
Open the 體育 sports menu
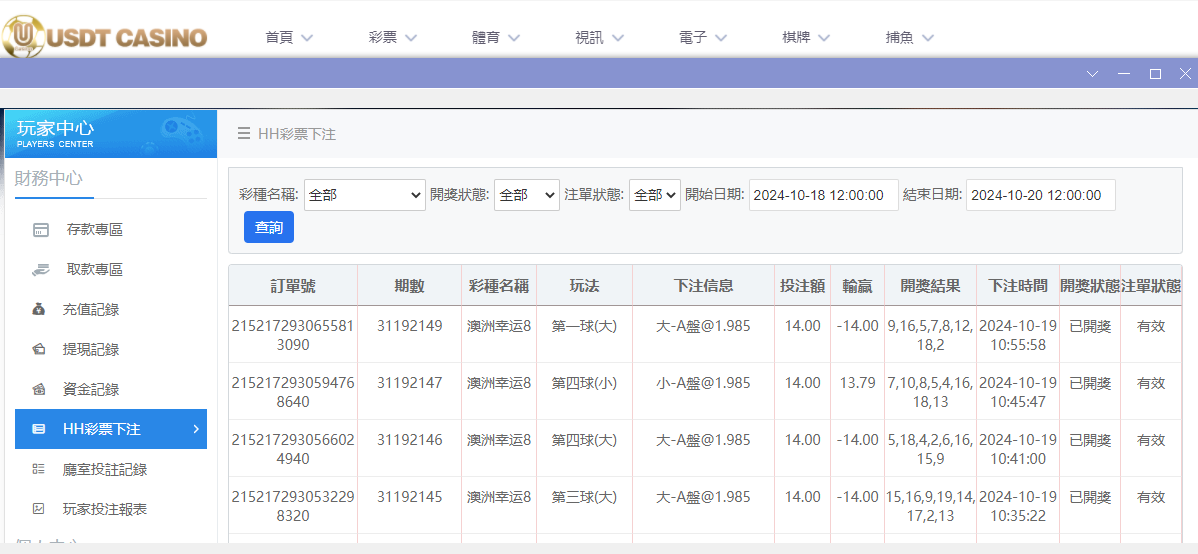(x=496, y=38)
